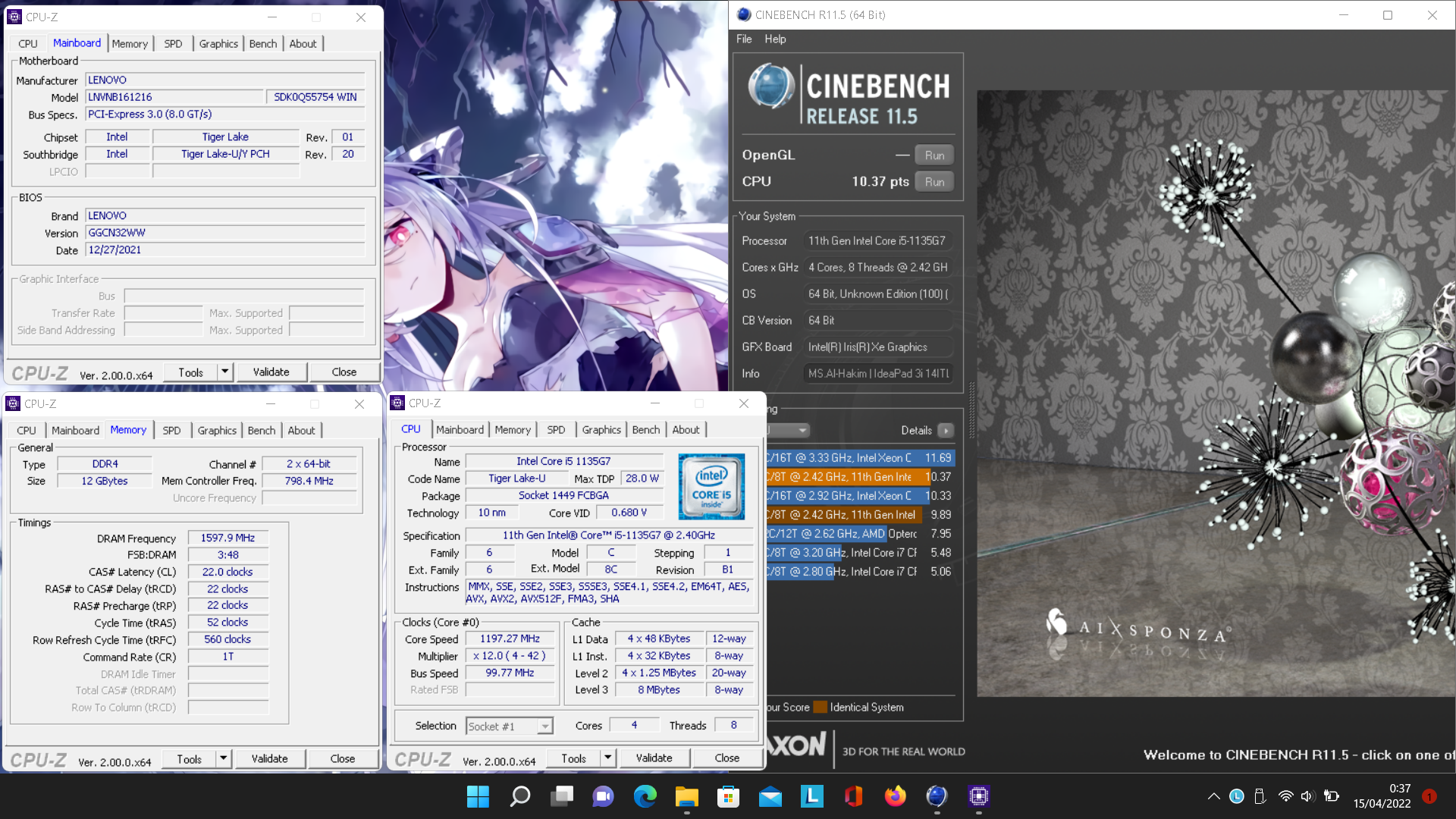Click Close button in CPU tab window
1456x819 pixels.
pos(726,758)
